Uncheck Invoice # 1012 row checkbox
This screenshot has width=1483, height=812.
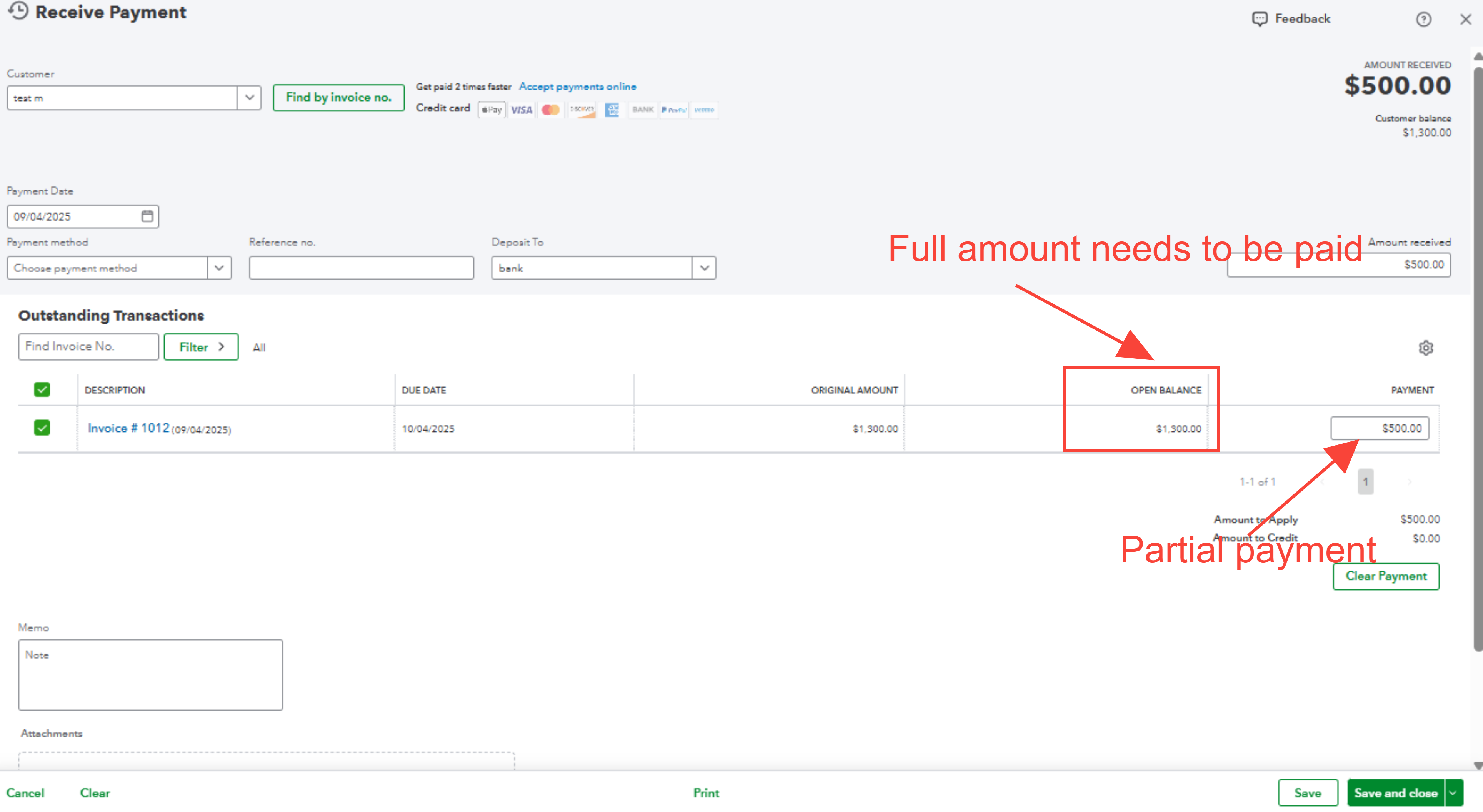click(x=42, y=428)
